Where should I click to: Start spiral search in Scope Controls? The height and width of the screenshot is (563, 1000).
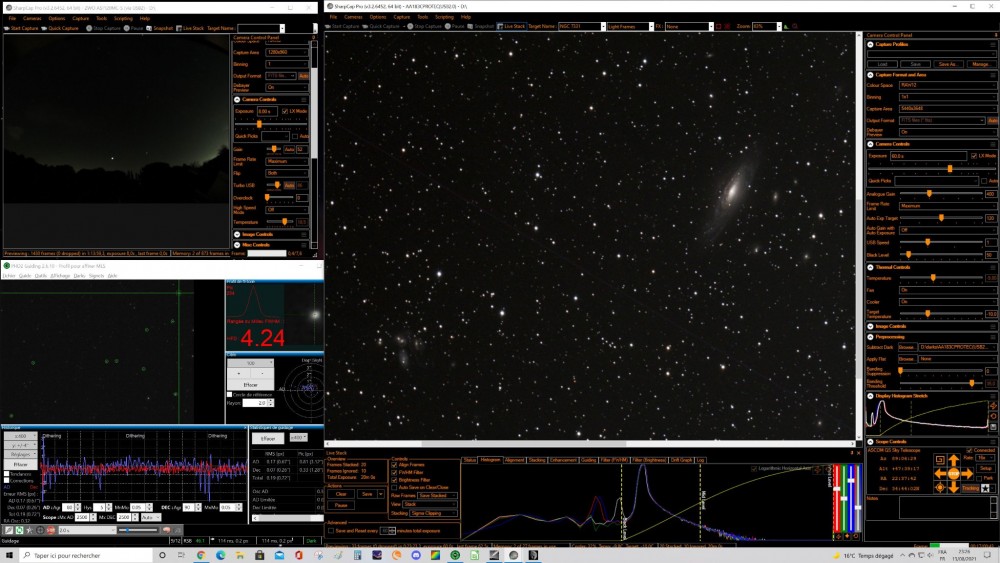940,460
